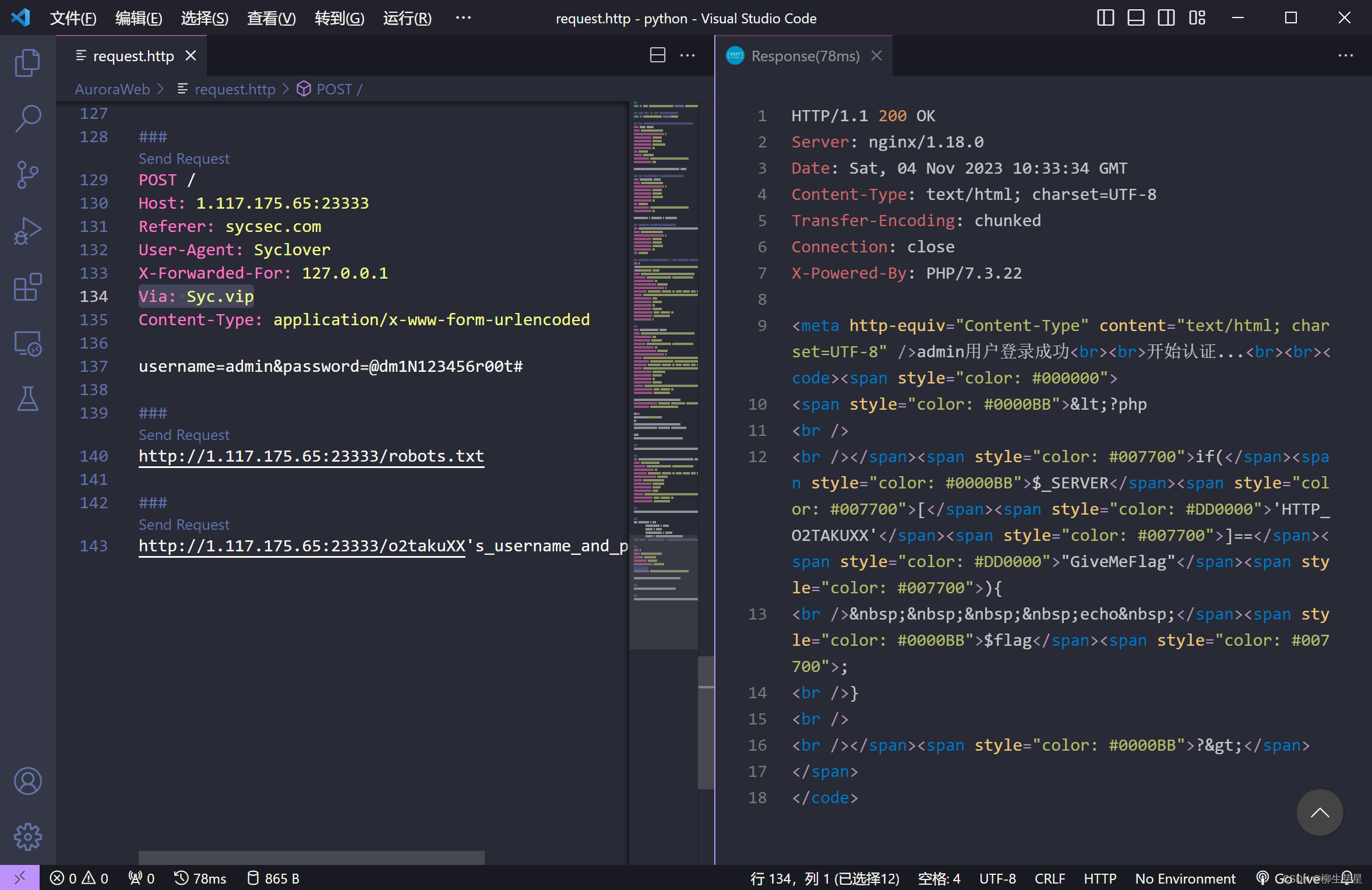Change indentation via 空格: 4 status item

939,878
